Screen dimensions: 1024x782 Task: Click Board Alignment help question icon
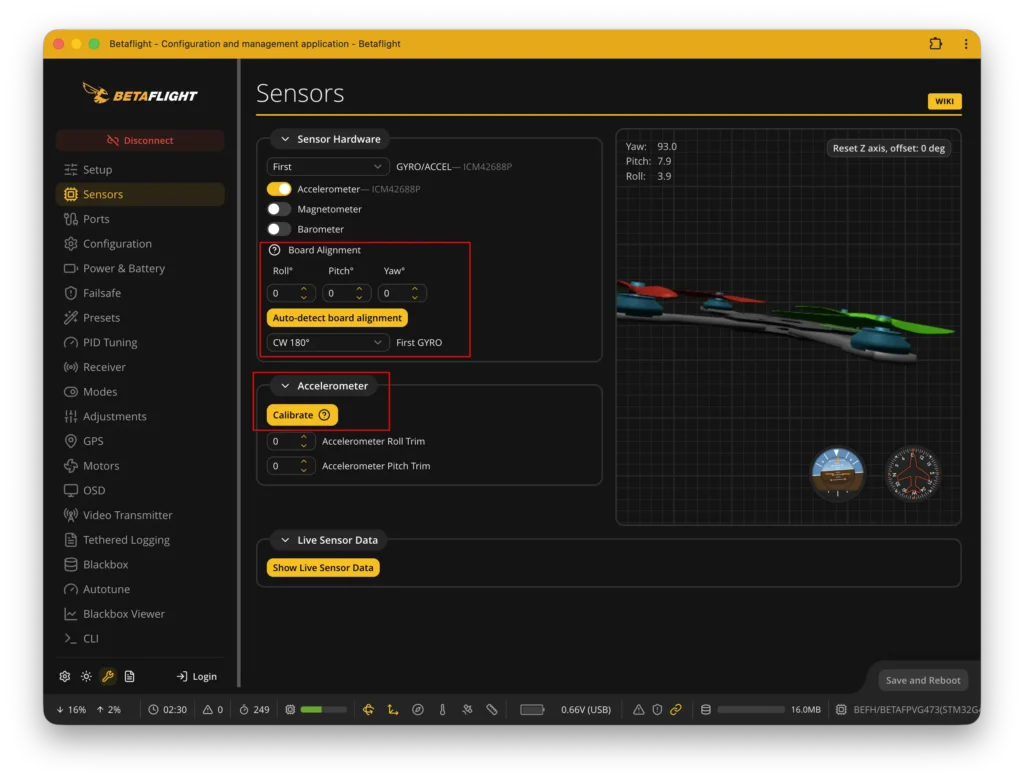coord(275,250)
